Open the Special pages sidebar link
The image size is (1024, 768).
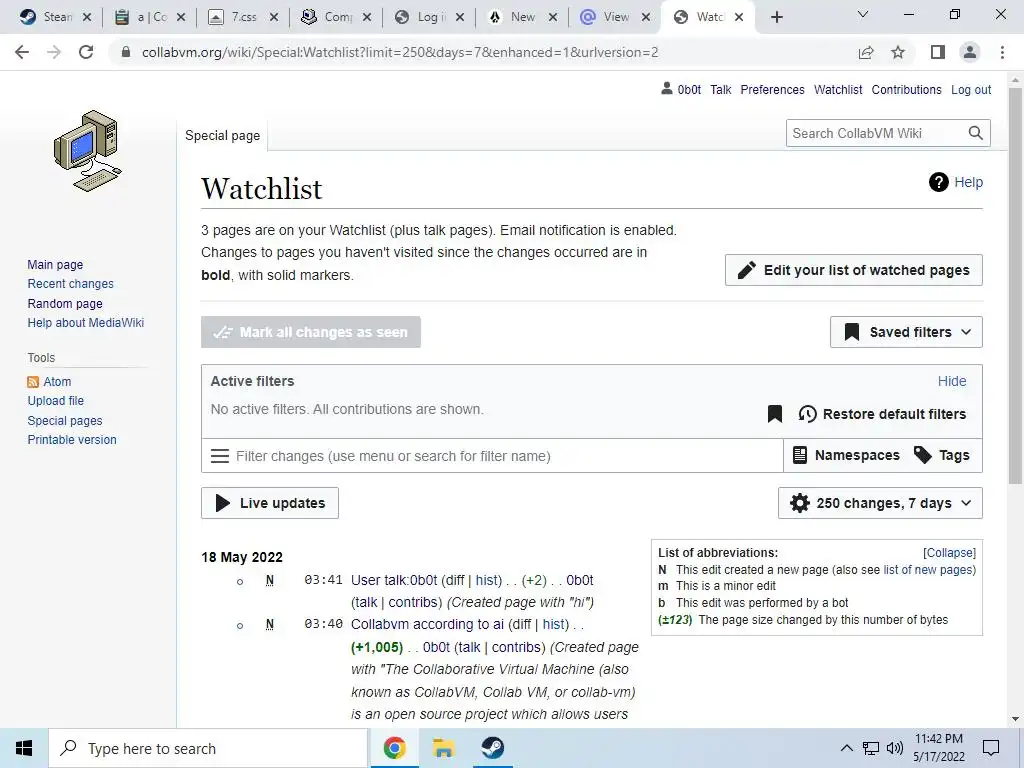65,421
